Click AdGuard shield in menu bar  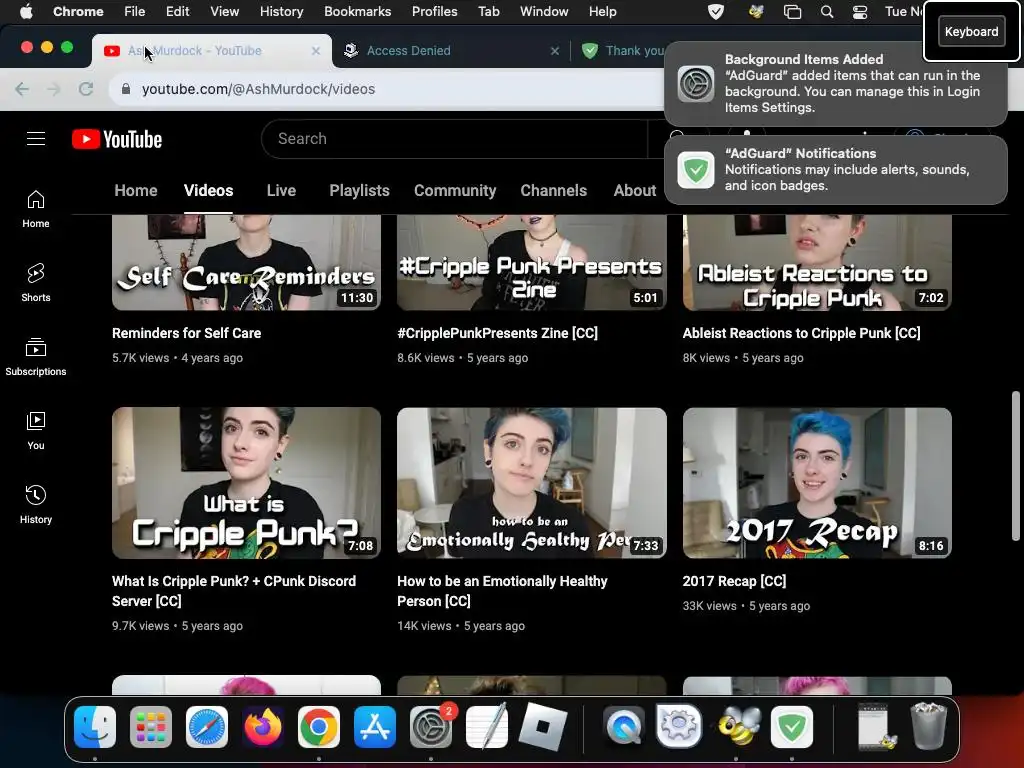[x=716, y=12]
